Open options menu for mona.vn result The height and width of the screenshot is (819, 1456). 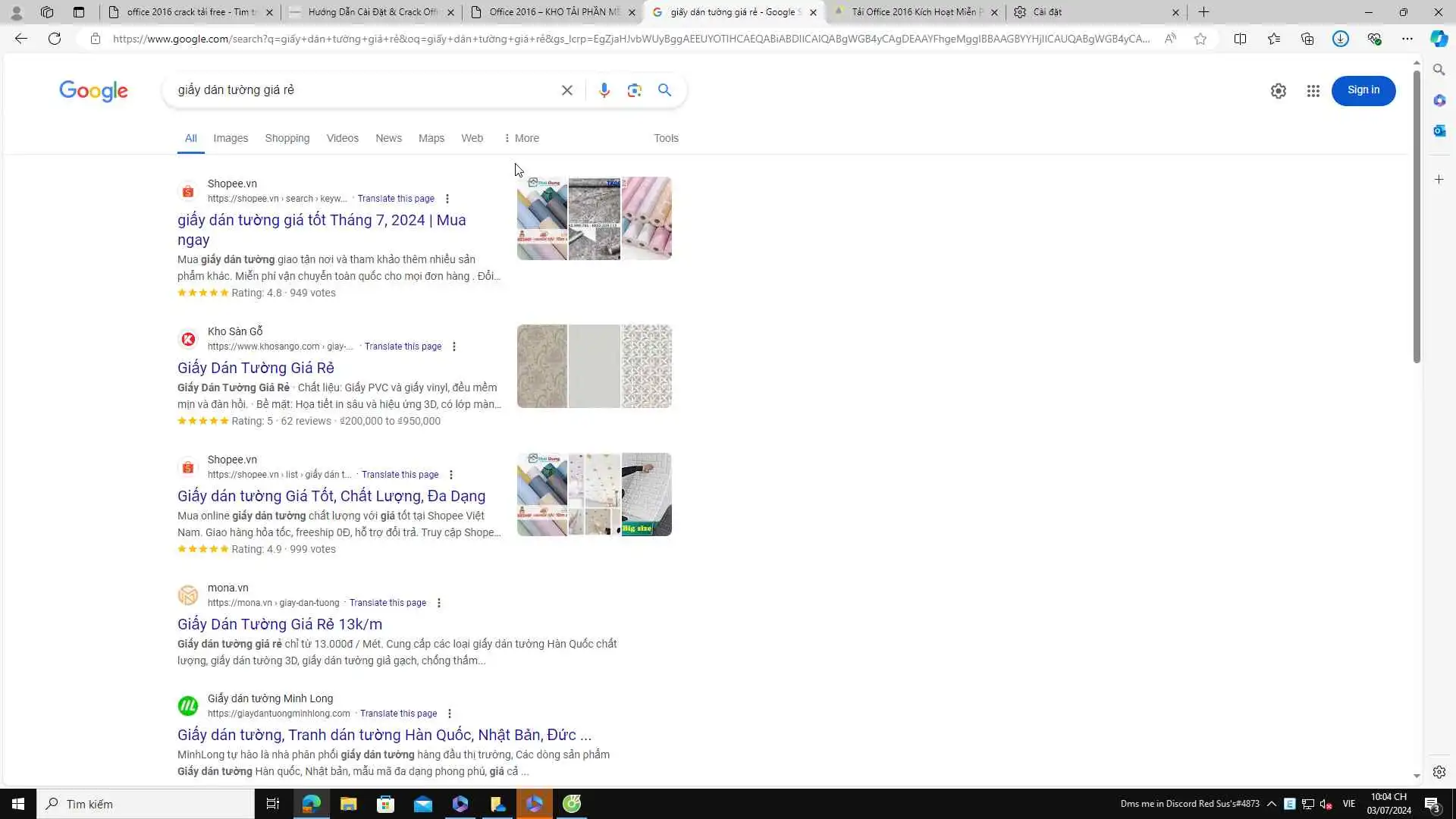[438, 603]
